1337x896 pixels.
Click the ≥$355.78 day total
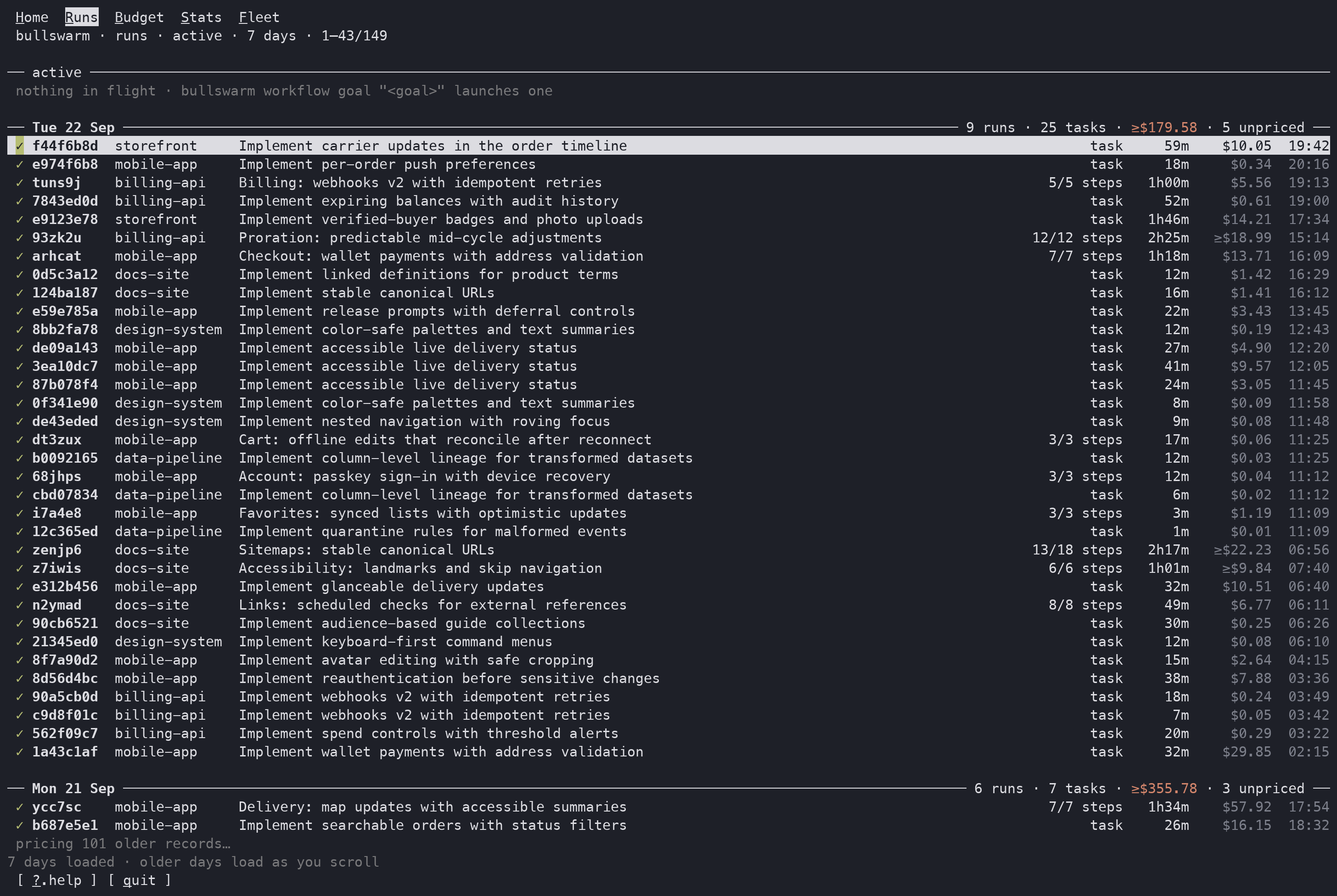coord(1164,789)
